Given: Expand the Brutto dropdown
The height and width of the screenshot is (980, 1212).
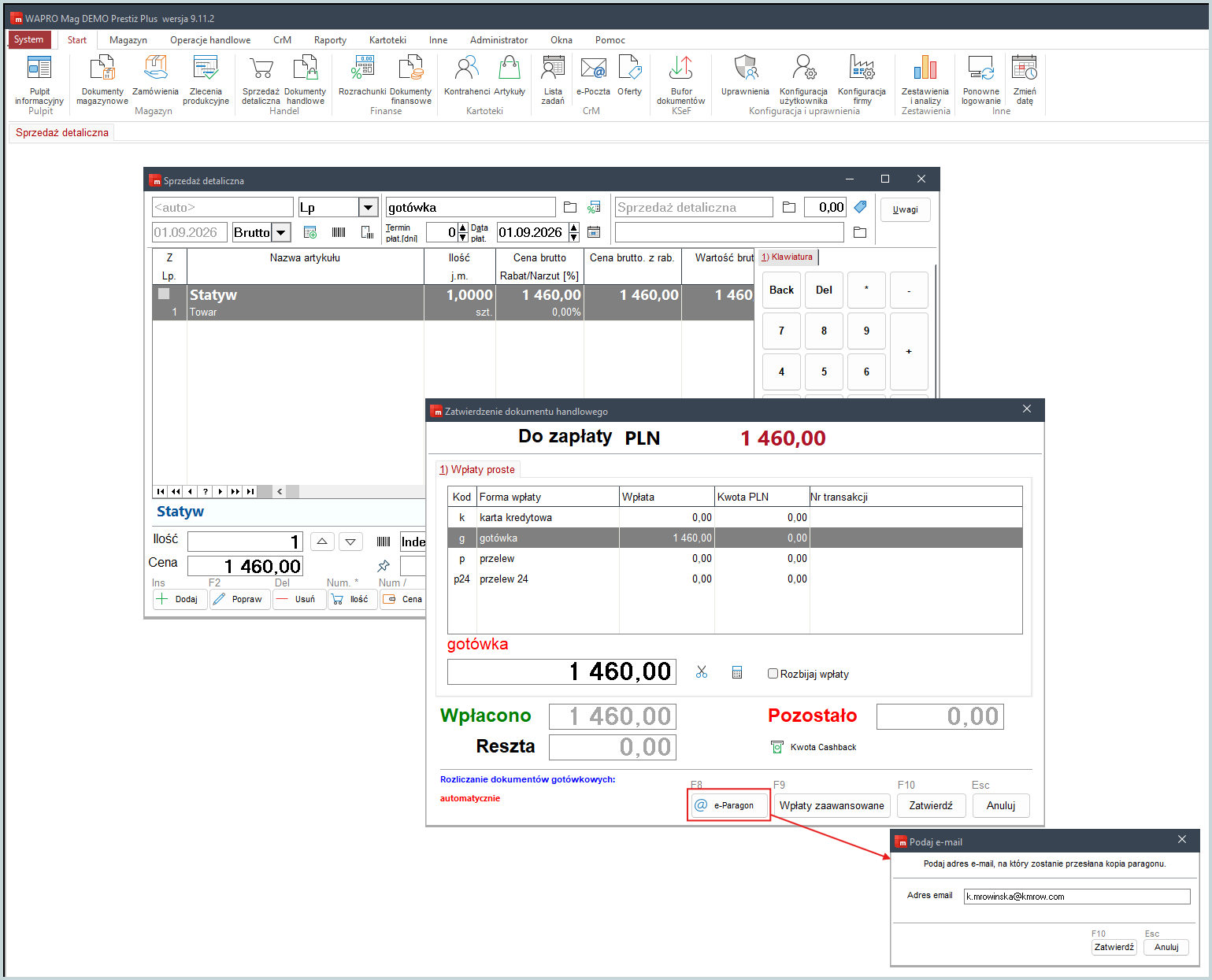Looking at the screenshot, I should click(x=281, y=232).
